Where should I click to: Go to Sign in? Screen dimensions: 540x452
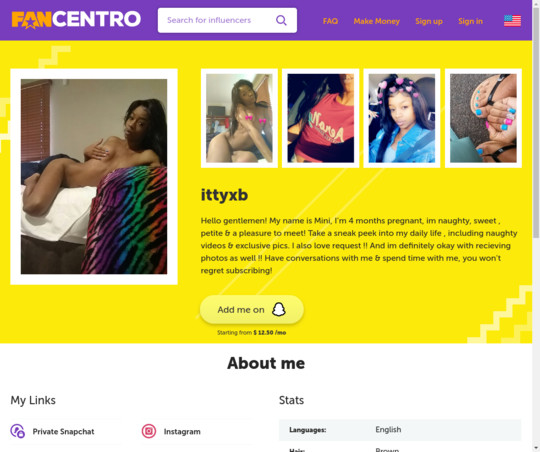click(470, 21)
